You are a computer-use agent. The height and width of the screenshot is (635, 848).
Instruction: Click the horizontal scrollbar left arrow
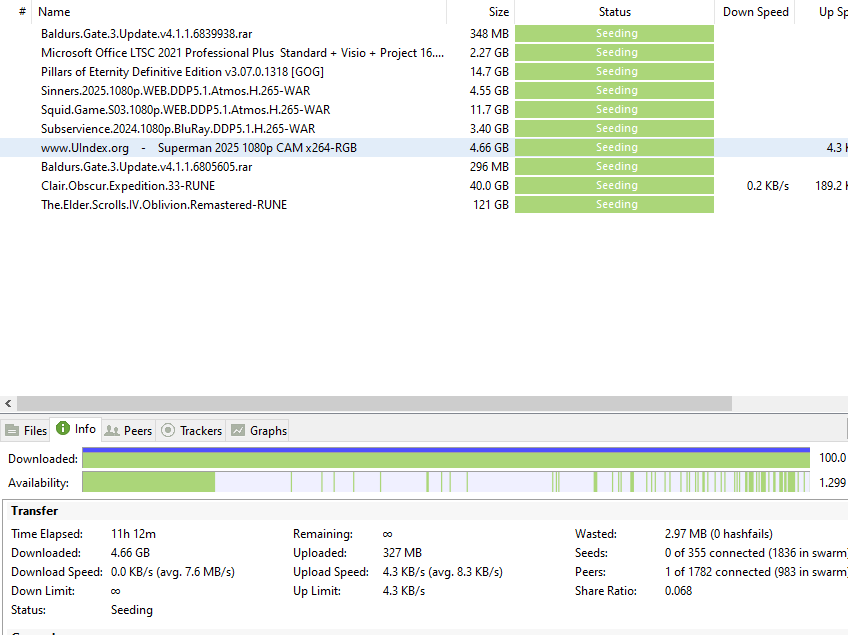point(8,404)
